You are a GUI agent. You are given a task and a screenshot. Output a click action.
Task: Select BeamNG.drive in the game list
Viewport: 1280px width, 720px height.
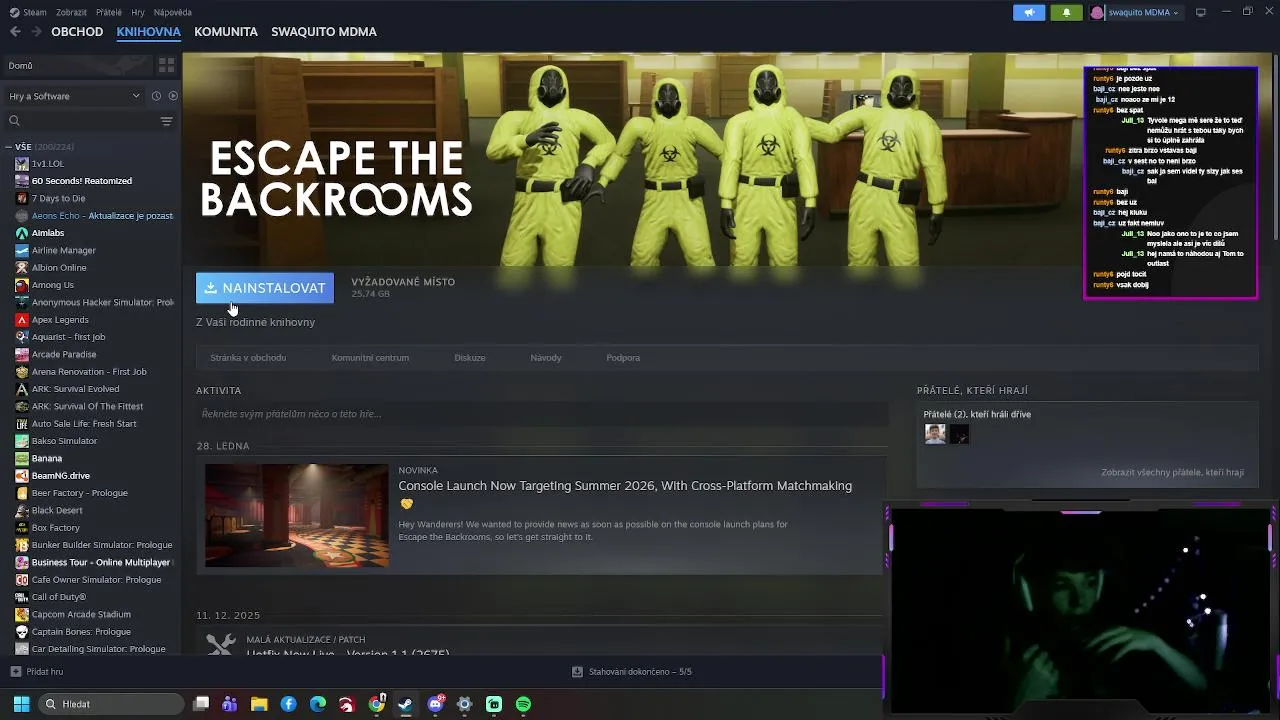pyautogui.click(x=60, y=476)
